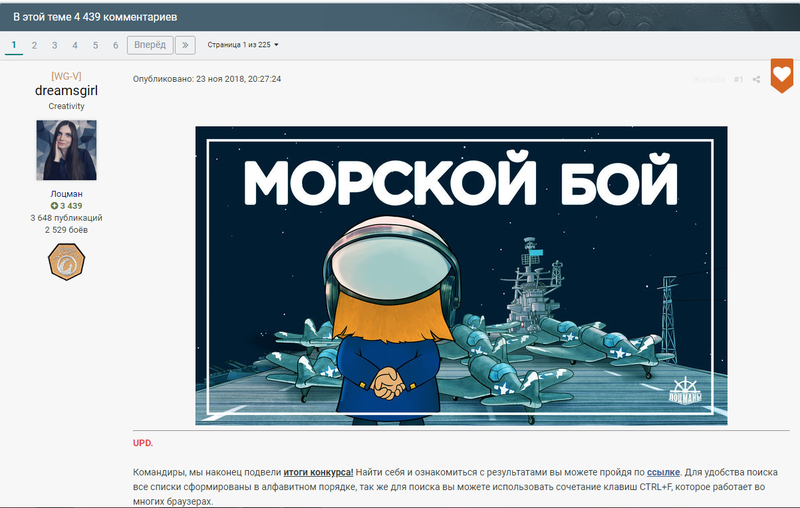Switch to page 6
800x508 pixels.
[116, 45]
